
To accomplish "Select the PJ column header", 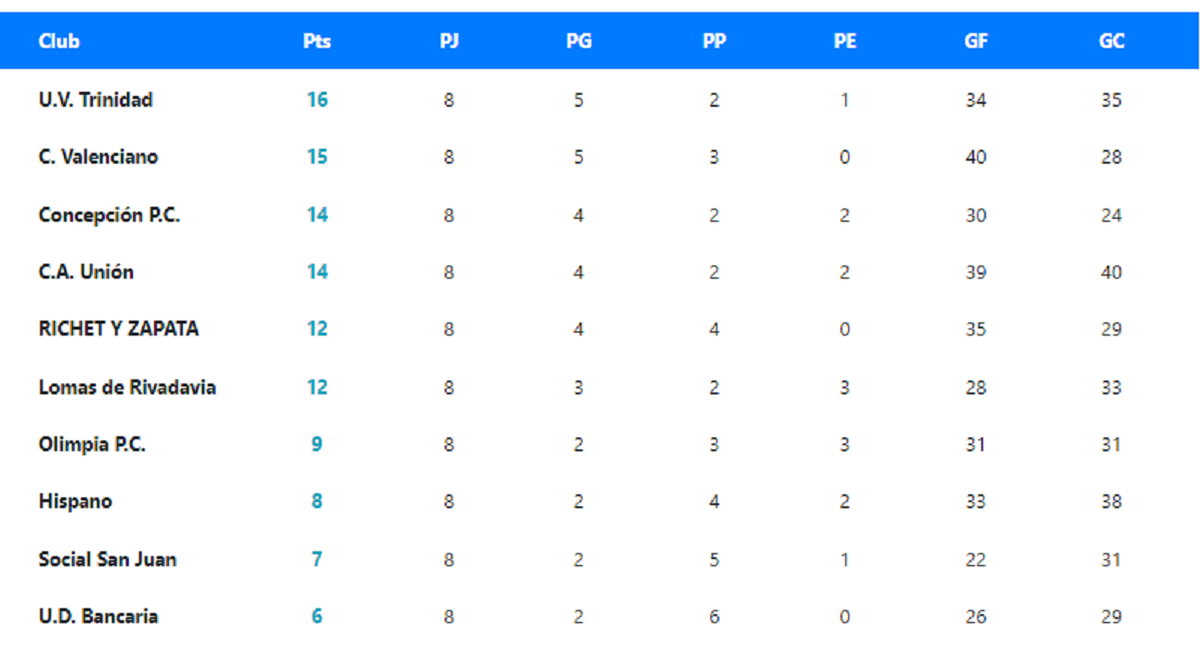I will tap(449, 41).
